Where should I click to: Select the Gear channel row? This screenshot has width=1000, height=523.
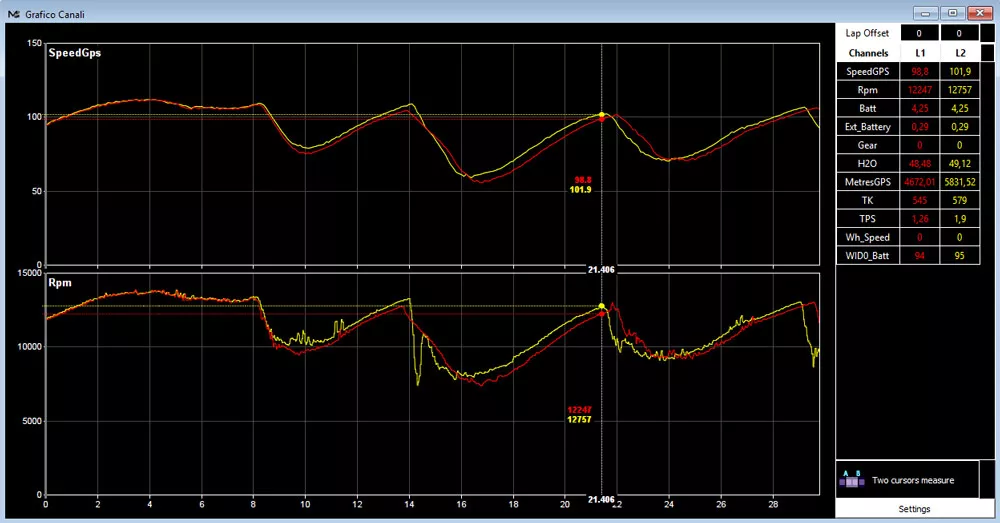[908, 145]
